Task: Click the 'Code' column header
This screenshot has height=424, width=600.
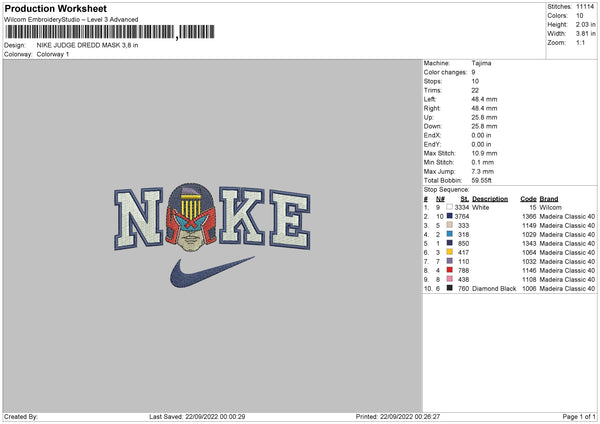Action: 528,199
